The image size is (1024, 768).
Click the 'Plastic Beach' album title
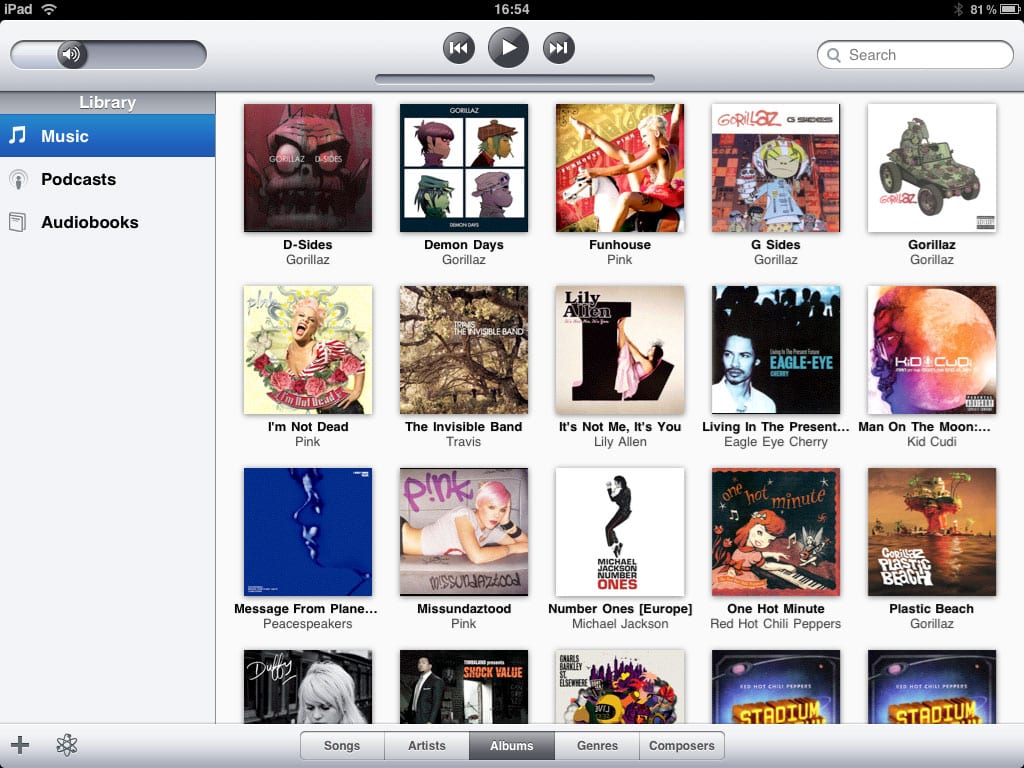(x=932, y=609)
